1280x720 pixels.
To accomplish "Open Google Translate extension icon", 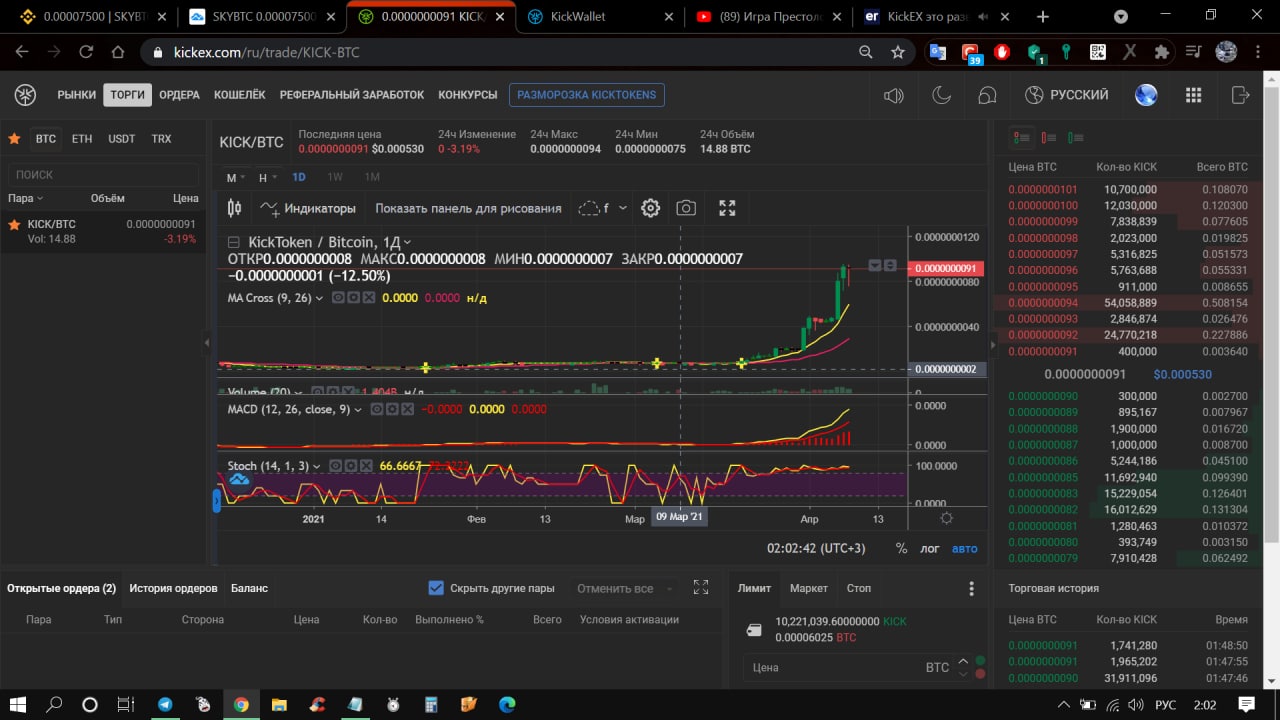I will point(937,52).
